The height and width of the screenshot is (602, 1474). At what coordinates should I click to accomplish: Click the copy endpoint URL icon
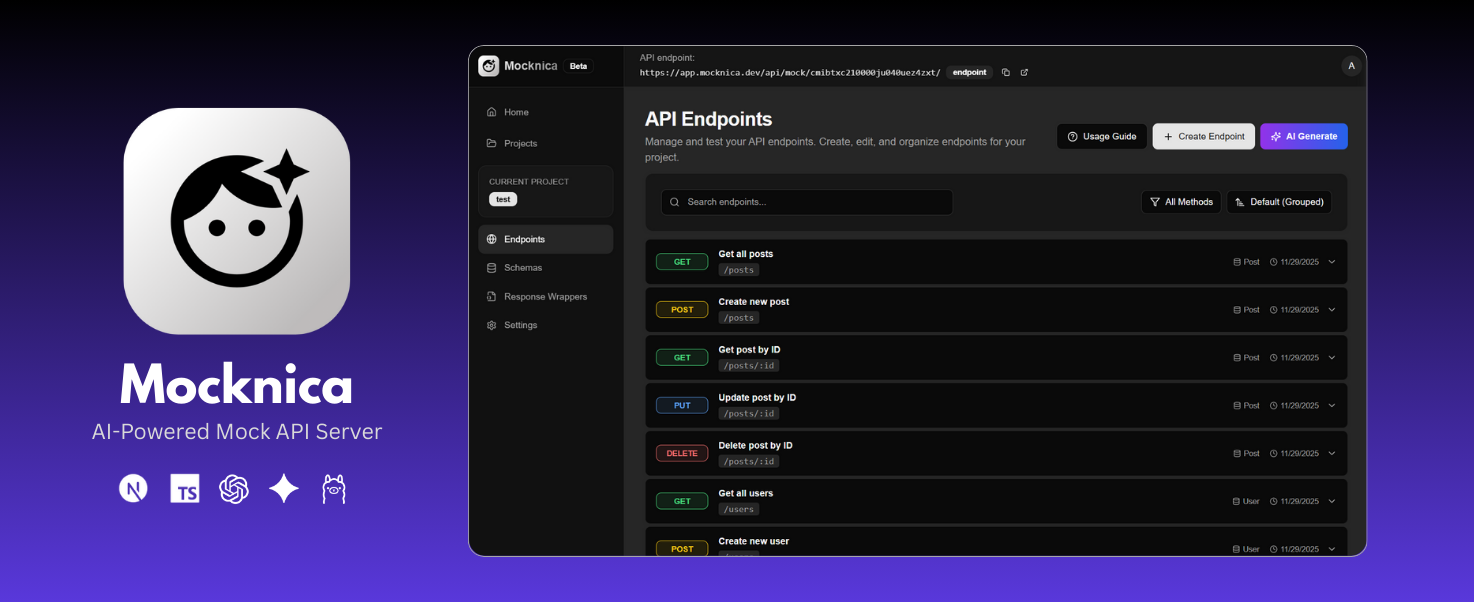[1005, 72]
